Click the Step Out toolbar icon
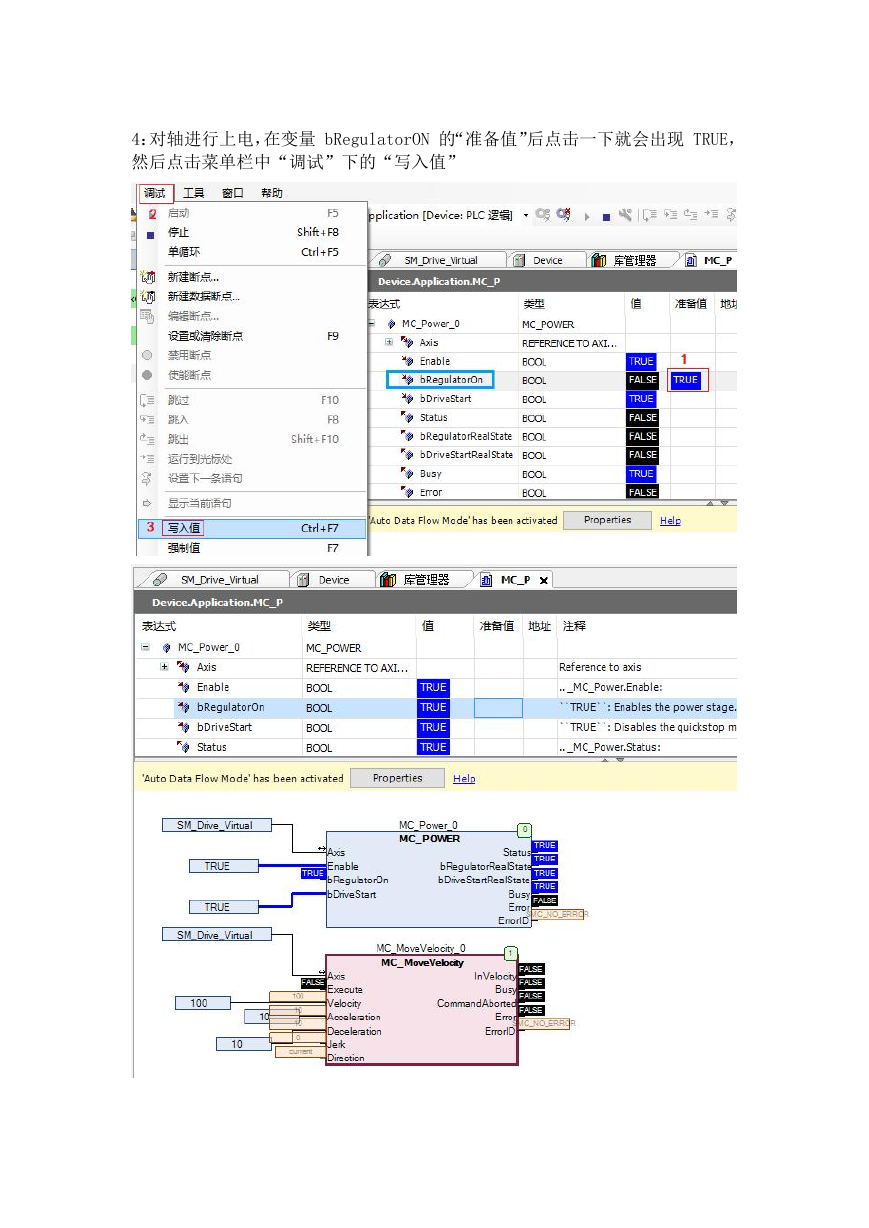Screen dimensions: 869x1228 click(x=689, y=214)
